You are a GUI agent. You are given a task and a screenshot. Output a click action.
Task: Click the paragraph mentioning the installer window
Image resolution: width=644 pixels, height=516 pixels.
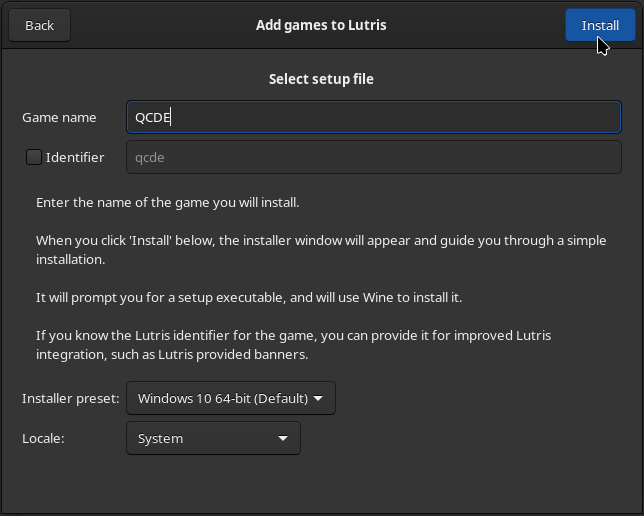pos(321,249)
